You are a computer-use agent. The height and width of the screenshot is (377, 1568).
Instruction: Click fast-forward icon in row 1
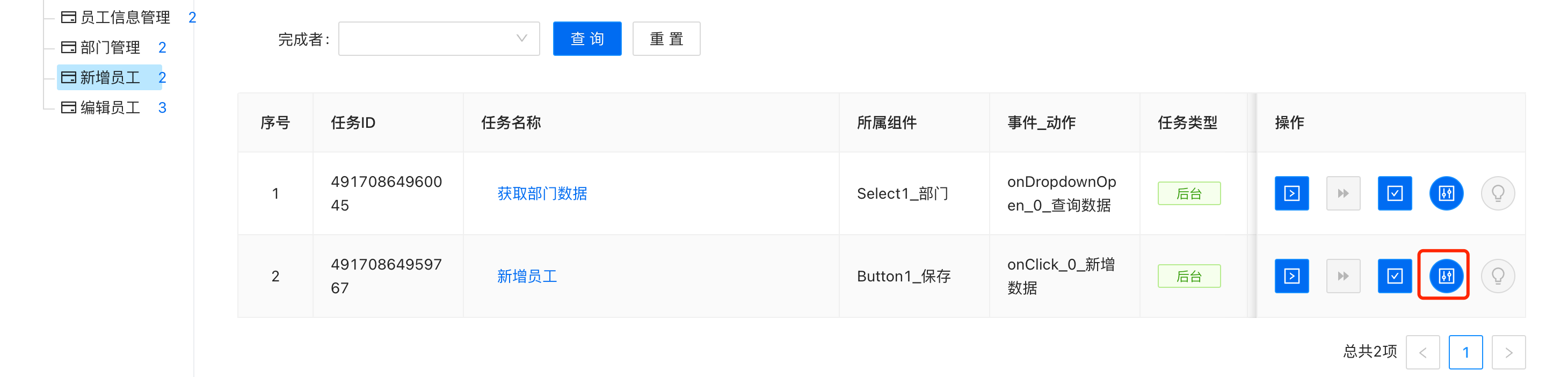coord(1343,194)
